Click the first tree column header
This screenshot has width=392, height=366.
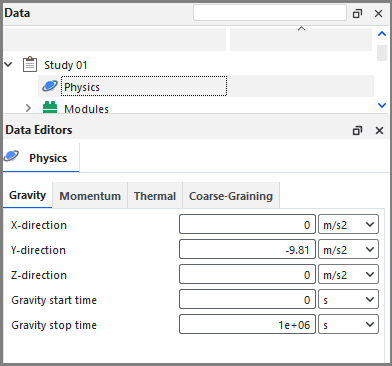[x=115, y=39]
